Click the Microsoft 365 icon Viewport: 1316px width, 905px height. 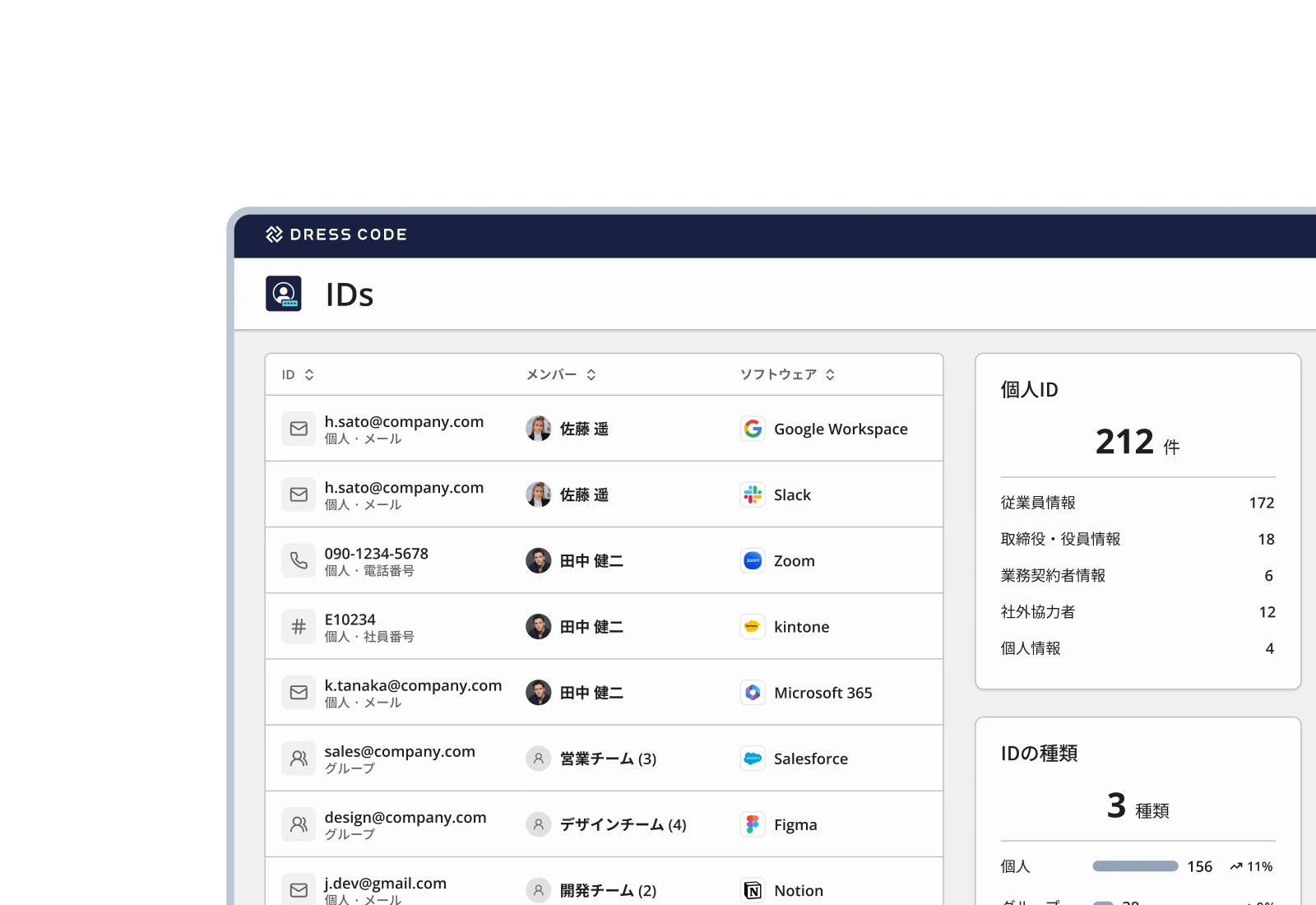point(753,693)
